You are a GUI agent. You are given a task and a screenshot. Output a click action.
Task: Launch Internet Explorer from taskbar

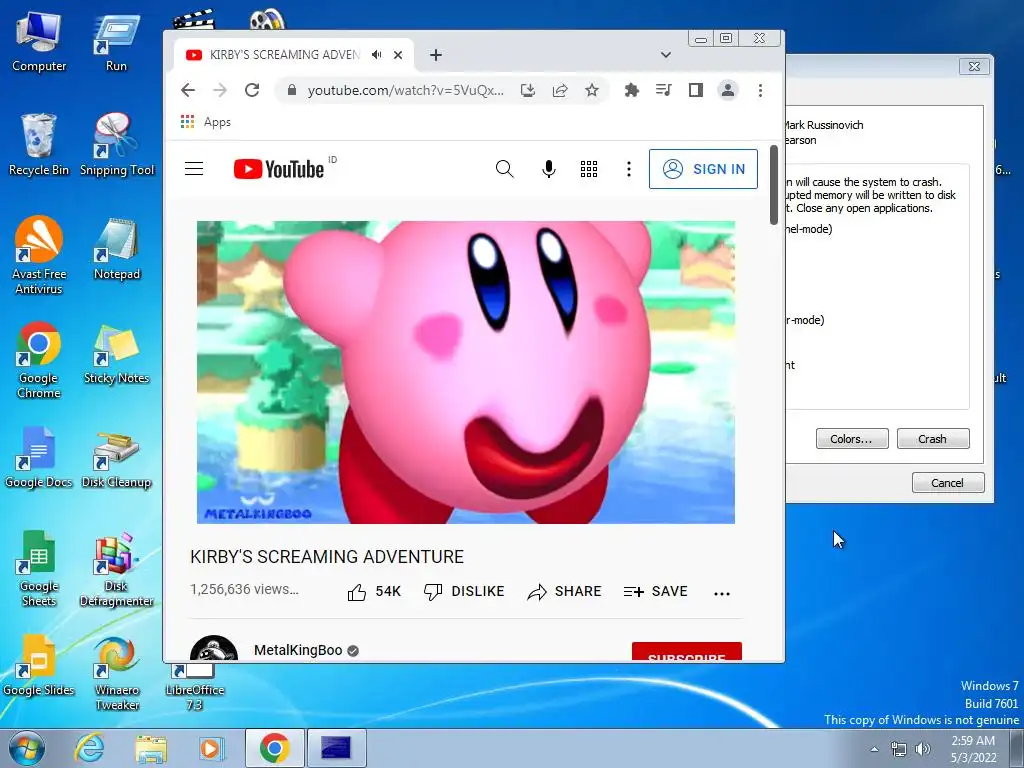[x=89, y=748]
